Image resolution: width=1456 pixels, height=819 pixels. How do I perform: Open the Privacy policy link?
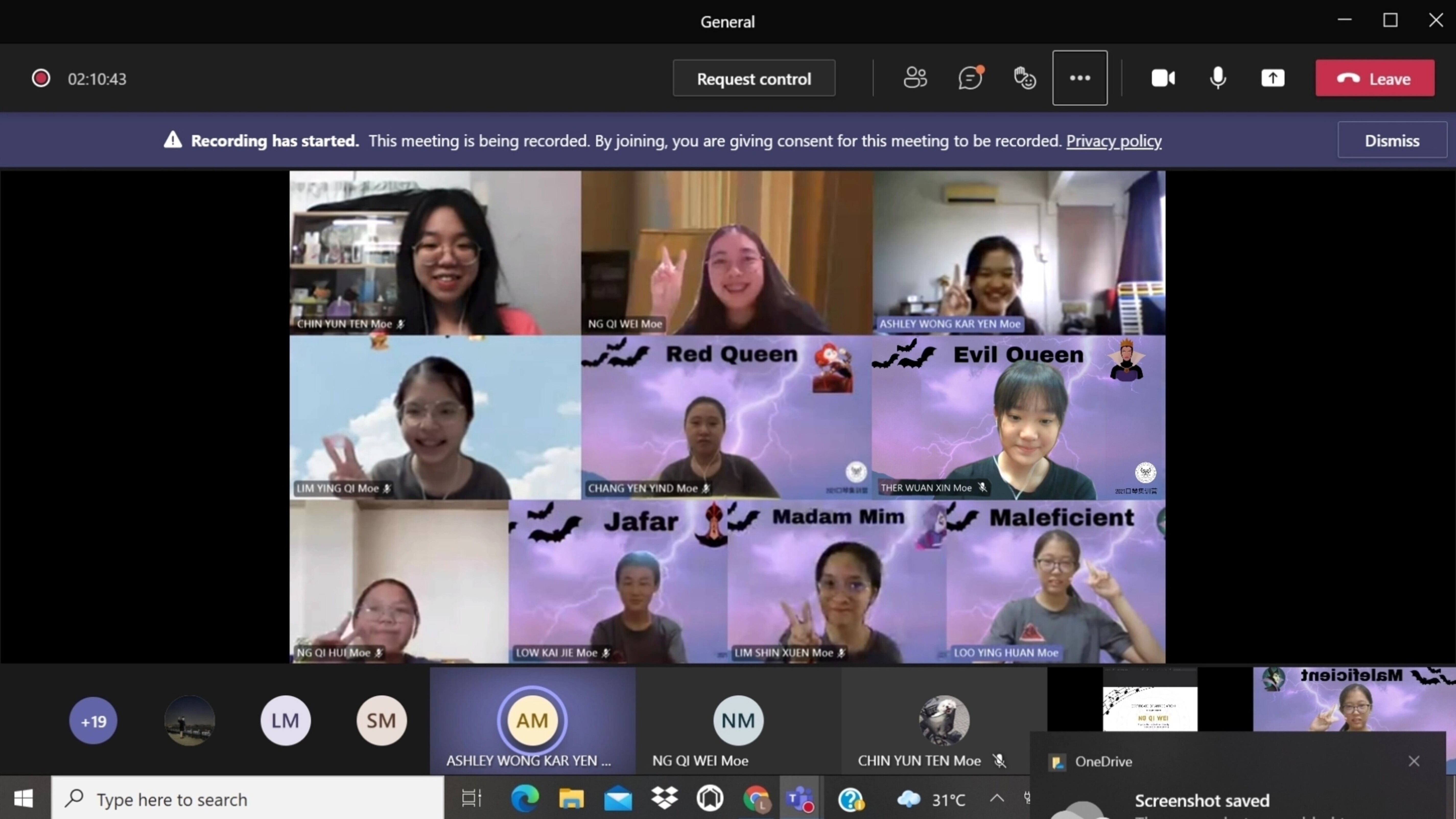point(1113,140)
